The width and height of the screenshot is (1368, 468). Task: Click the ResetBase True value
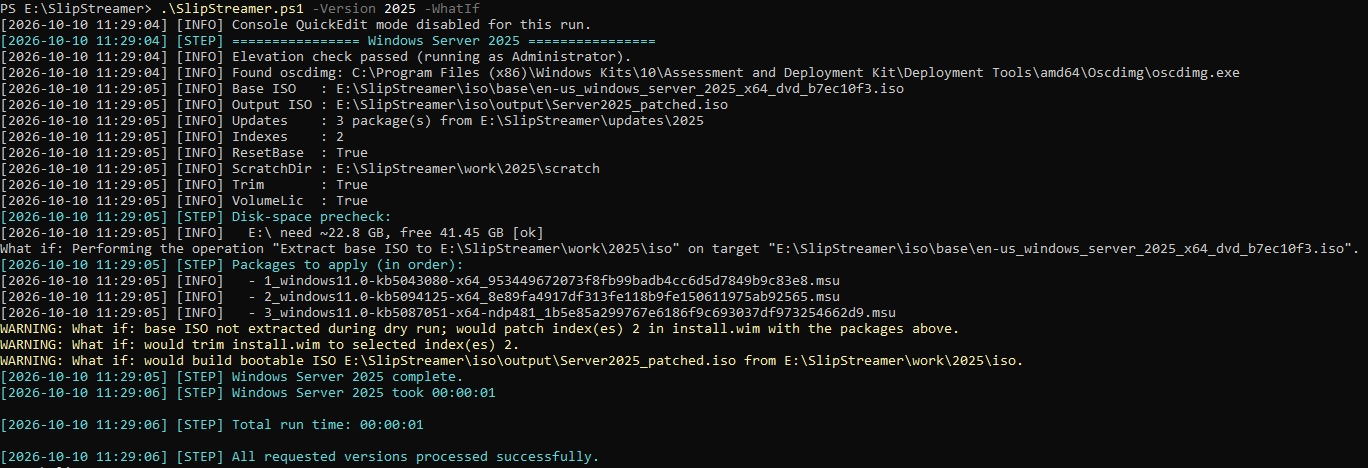(352, 153)
